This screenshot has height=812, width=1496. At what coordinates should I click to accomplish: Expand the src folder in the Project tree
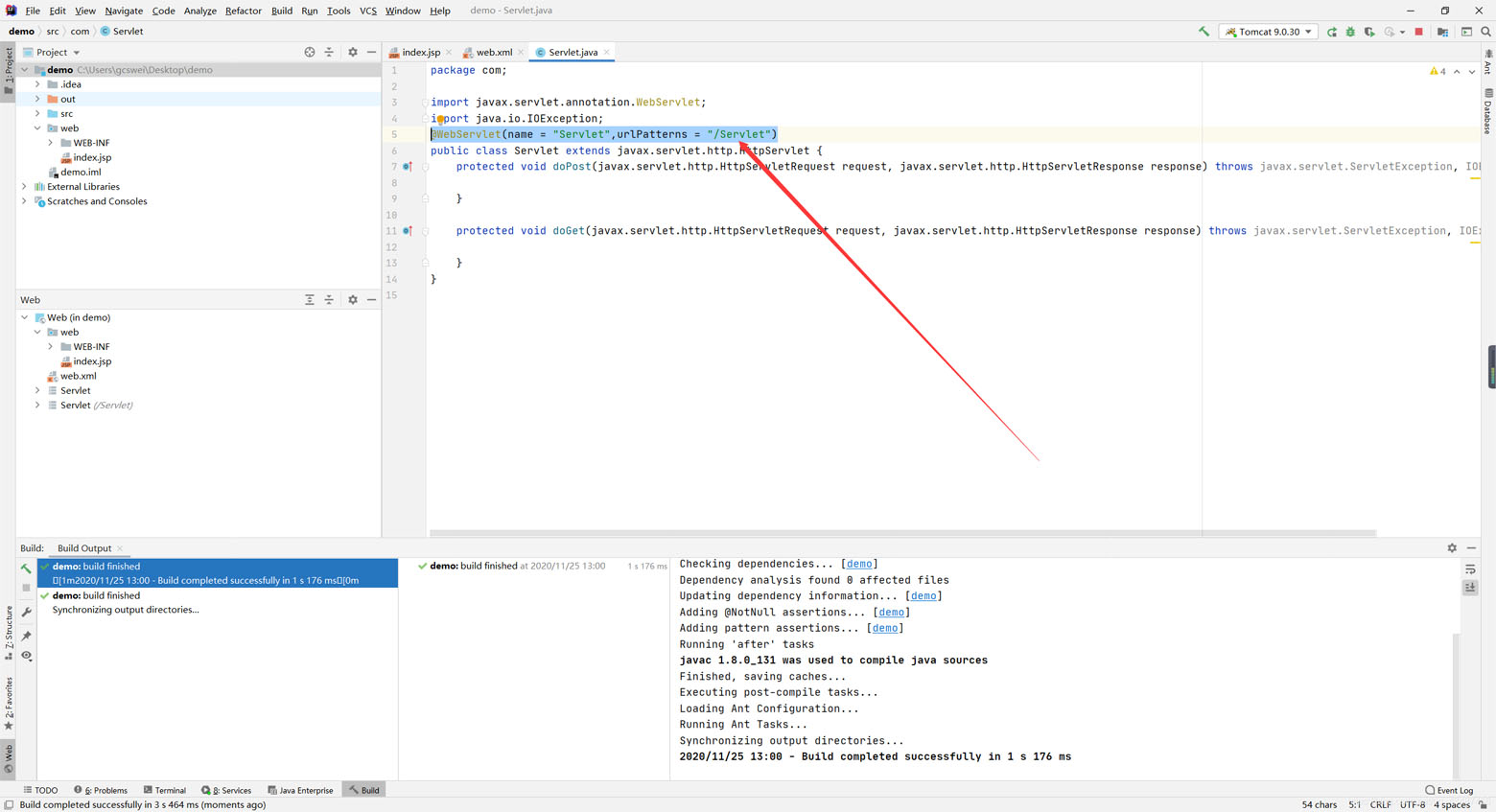pyautogui.click(x=38, y=113)
